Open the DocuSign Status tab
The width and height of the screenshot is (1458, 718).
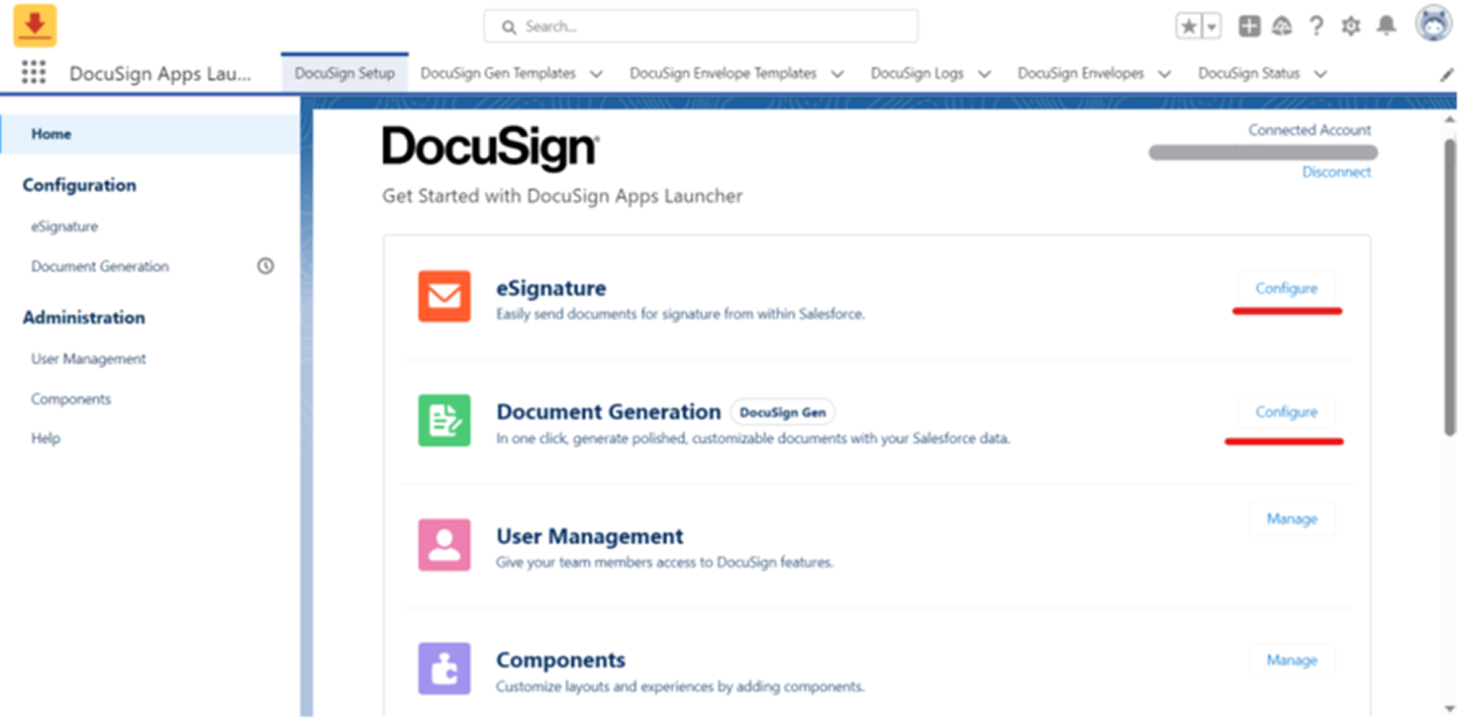click(x=1249, y=73)
